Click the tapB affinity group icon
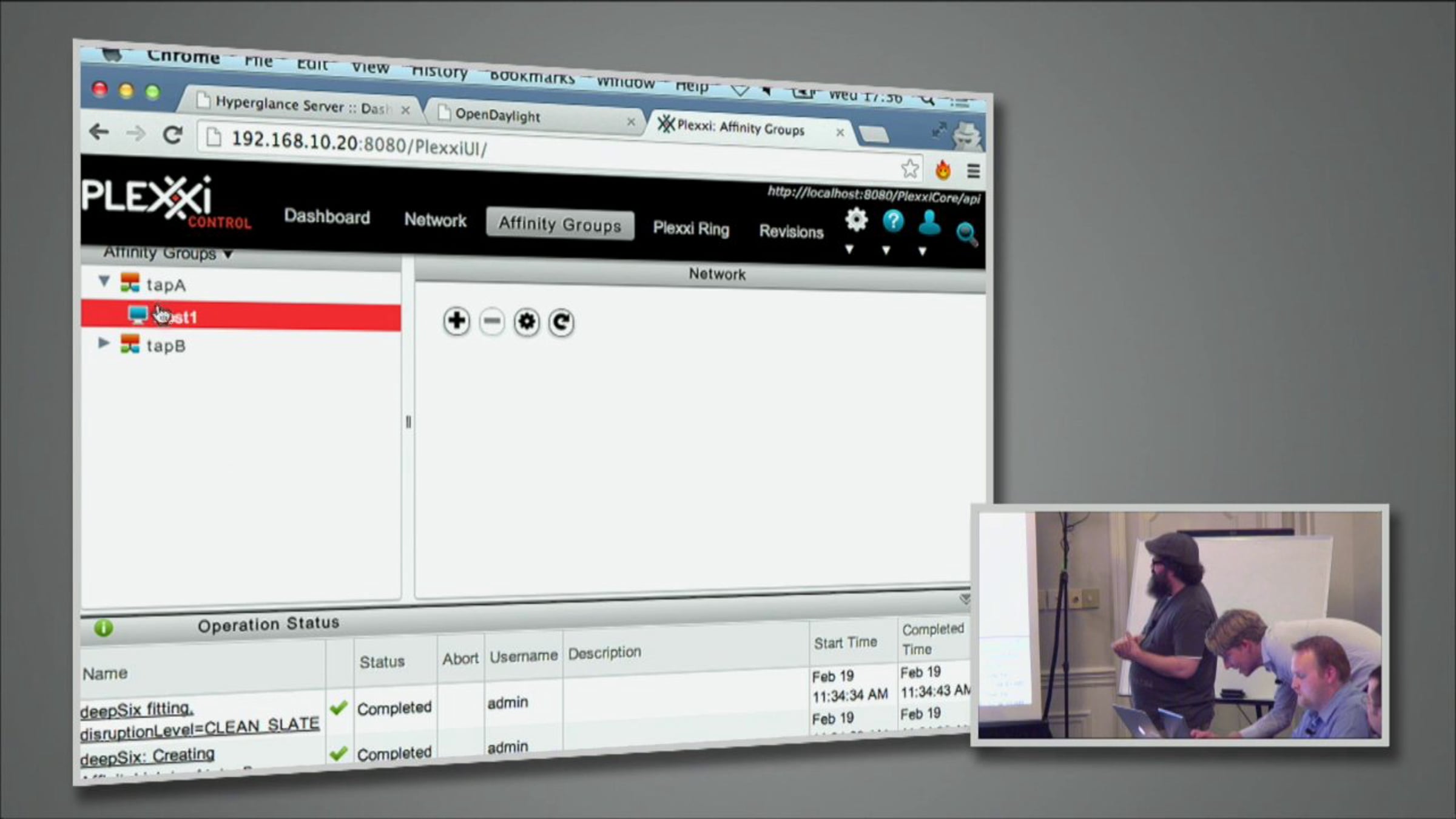This screenshot has height=819, width=1456. pyautogui.click(x=130, y=343)
